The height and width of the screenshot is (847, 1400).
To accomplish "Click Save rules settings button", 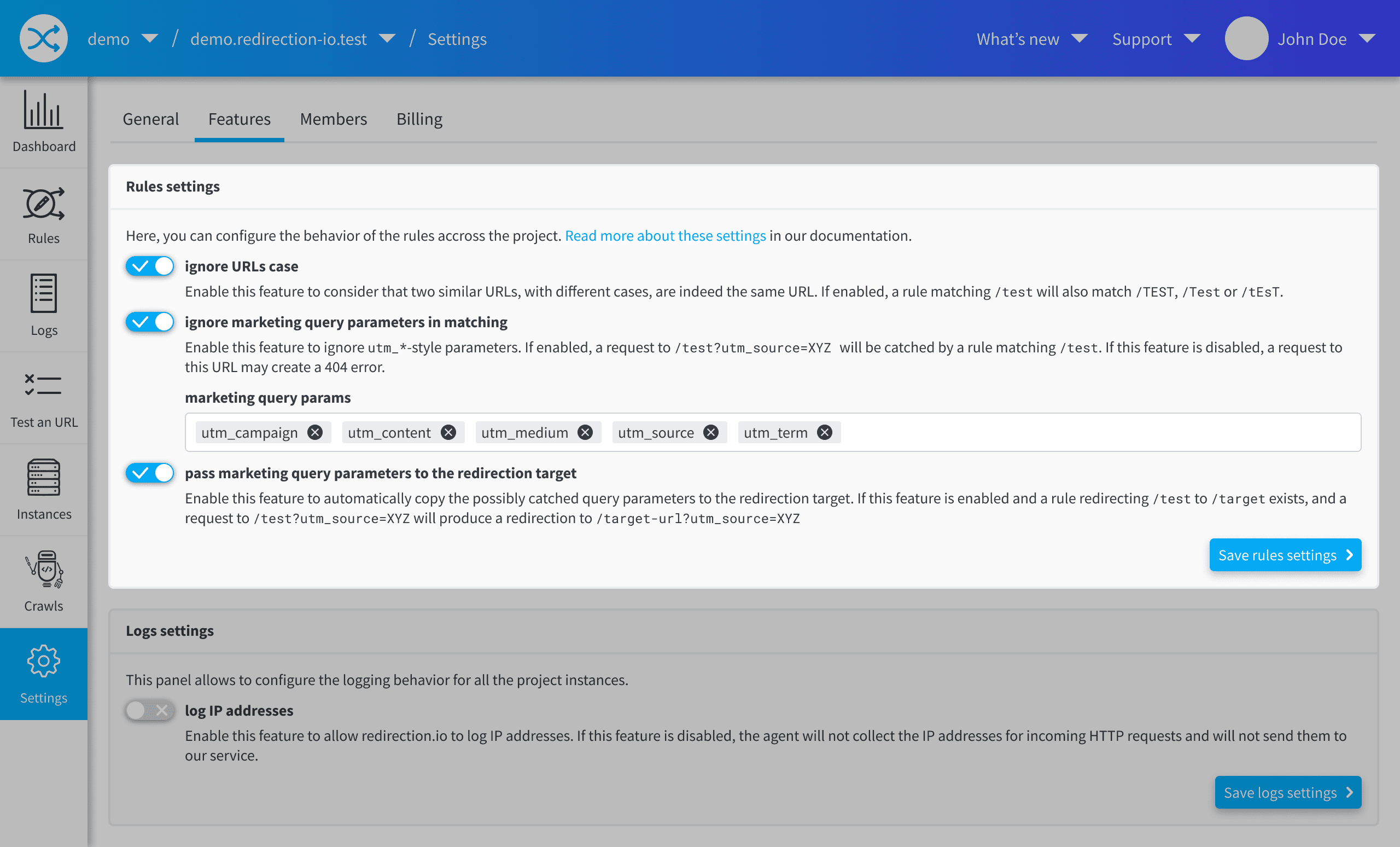I will 1285,555.
